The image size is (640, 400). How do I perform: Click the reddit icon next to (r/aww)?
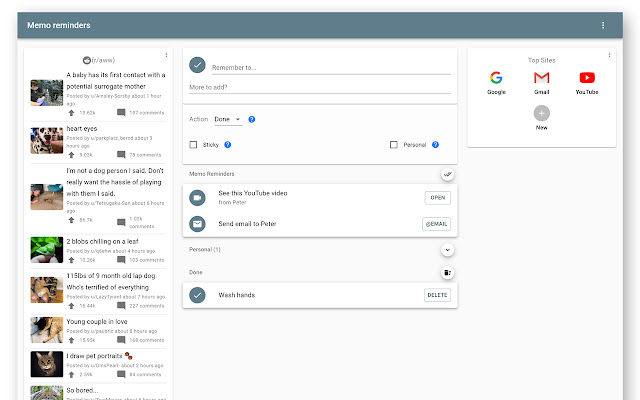click(87, 60)
